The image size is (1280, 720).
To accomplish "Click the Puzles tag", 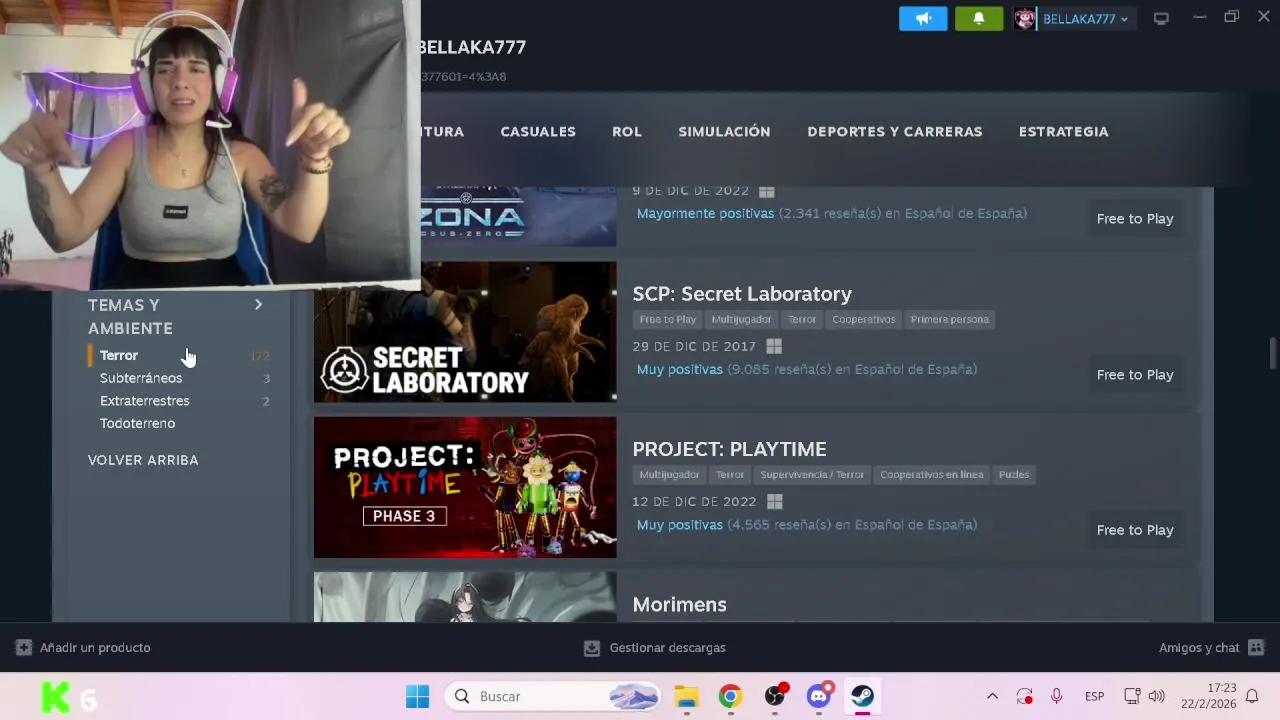I will coord(1014,475).
